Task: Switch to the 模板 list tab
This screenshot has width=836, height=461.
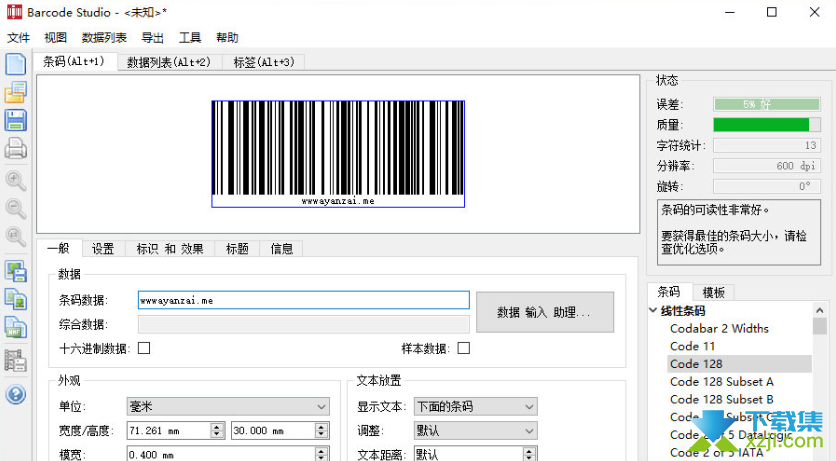Action: 713,292
